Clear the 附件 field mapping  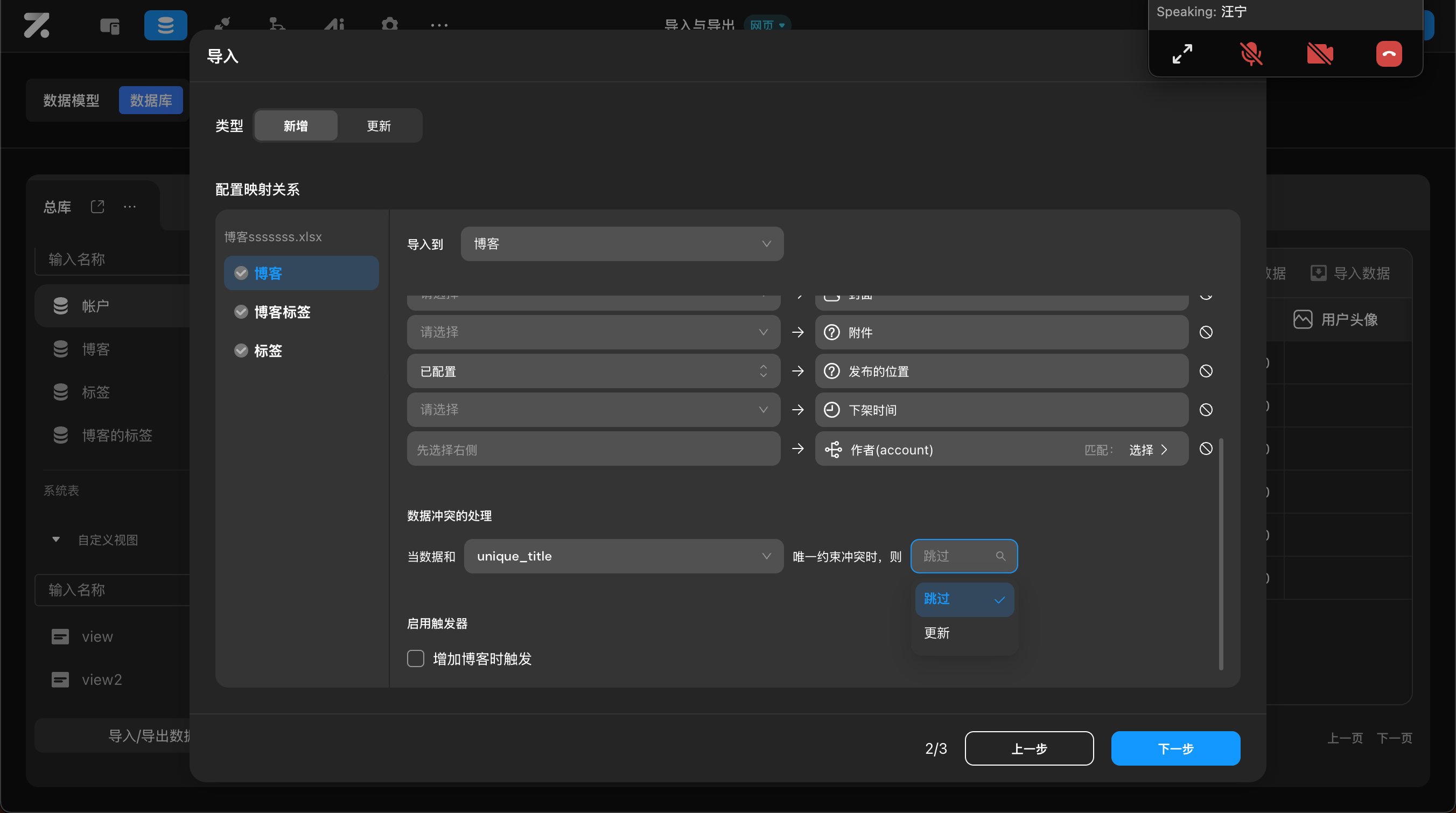[1206, 332]
